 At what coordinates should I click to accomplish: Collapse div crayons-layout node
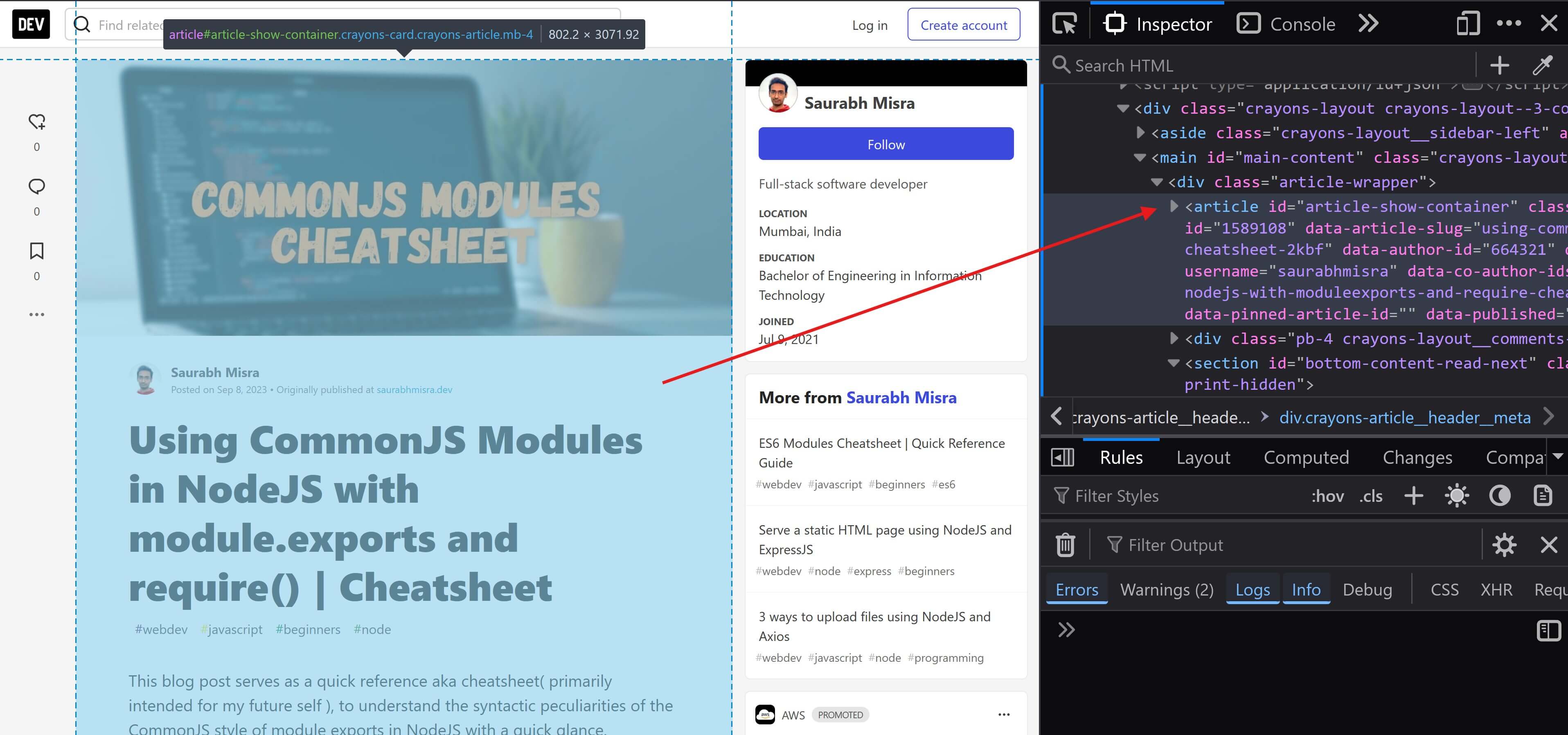[x=1123, y=108]
